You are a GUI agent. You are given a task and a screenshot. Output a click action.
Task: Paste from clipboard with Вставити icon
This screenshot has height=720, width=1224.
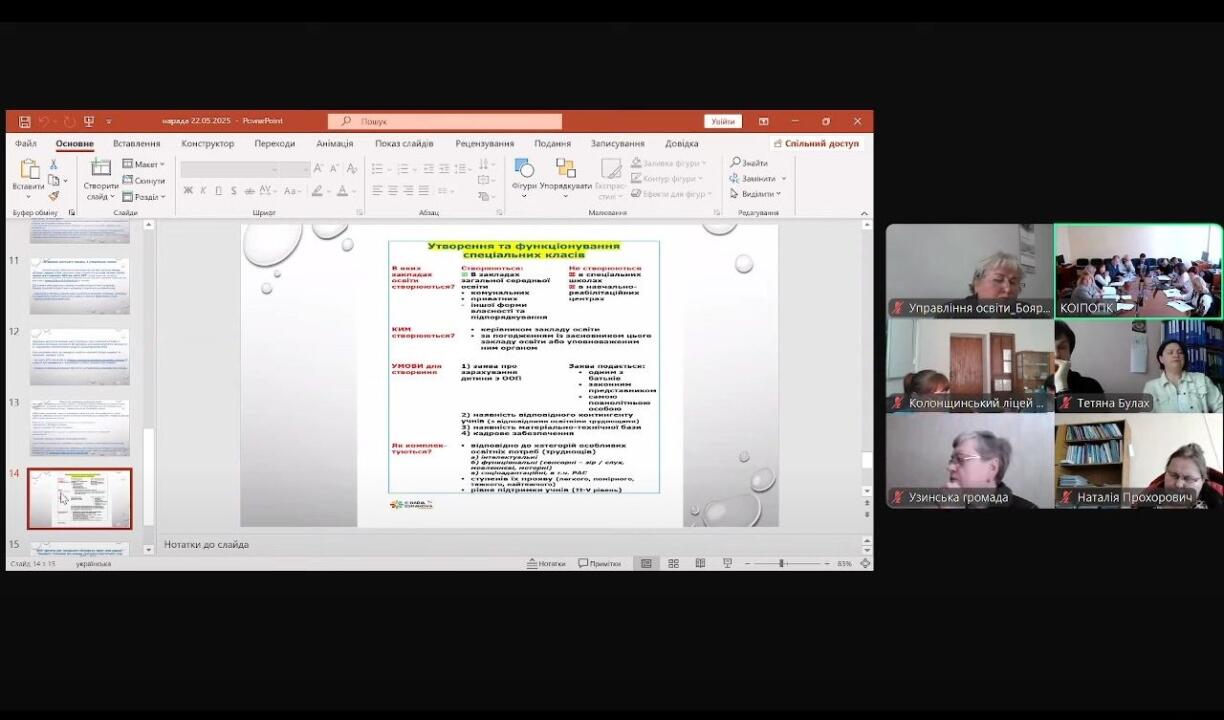(28, 168)
